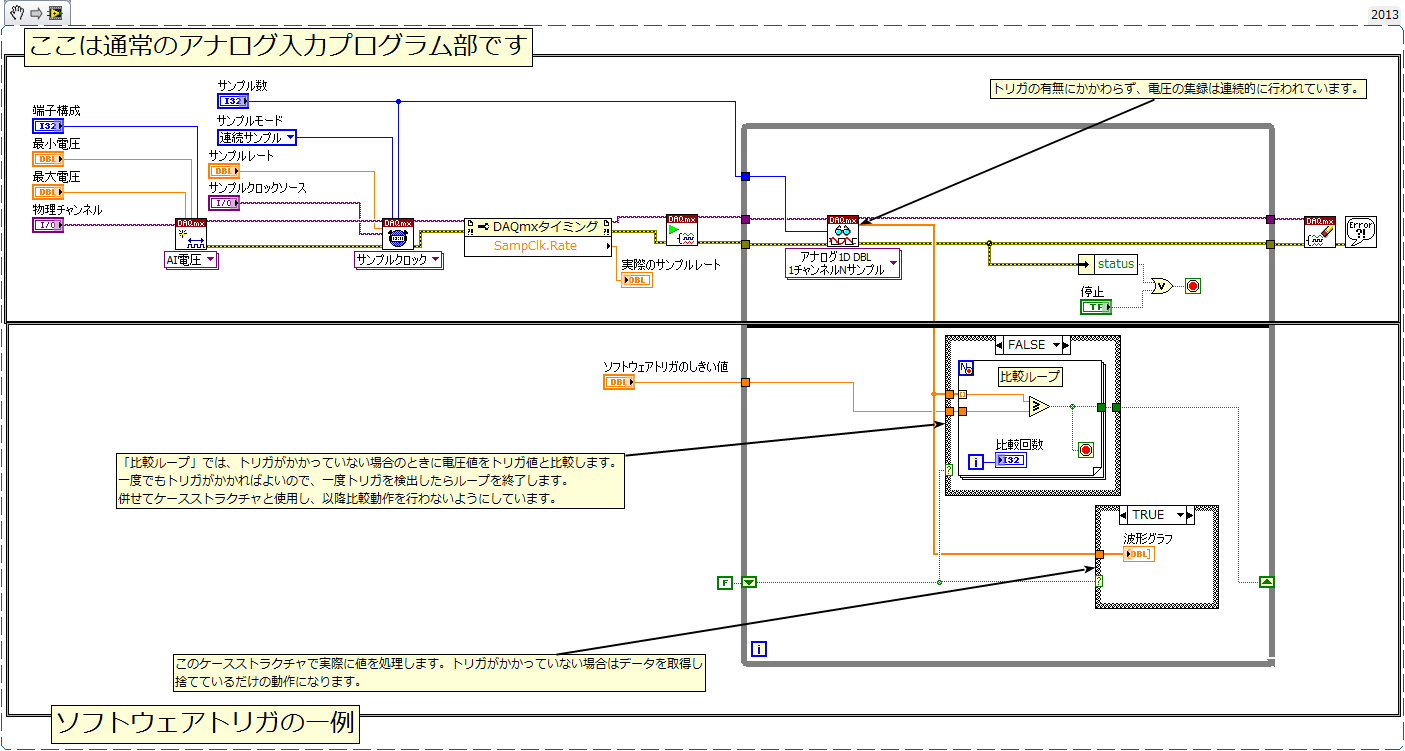Select the ソフトウェアトリガのしきい値 DBL terminal
Screen dimensions: 1405x751
pos(619,382)
